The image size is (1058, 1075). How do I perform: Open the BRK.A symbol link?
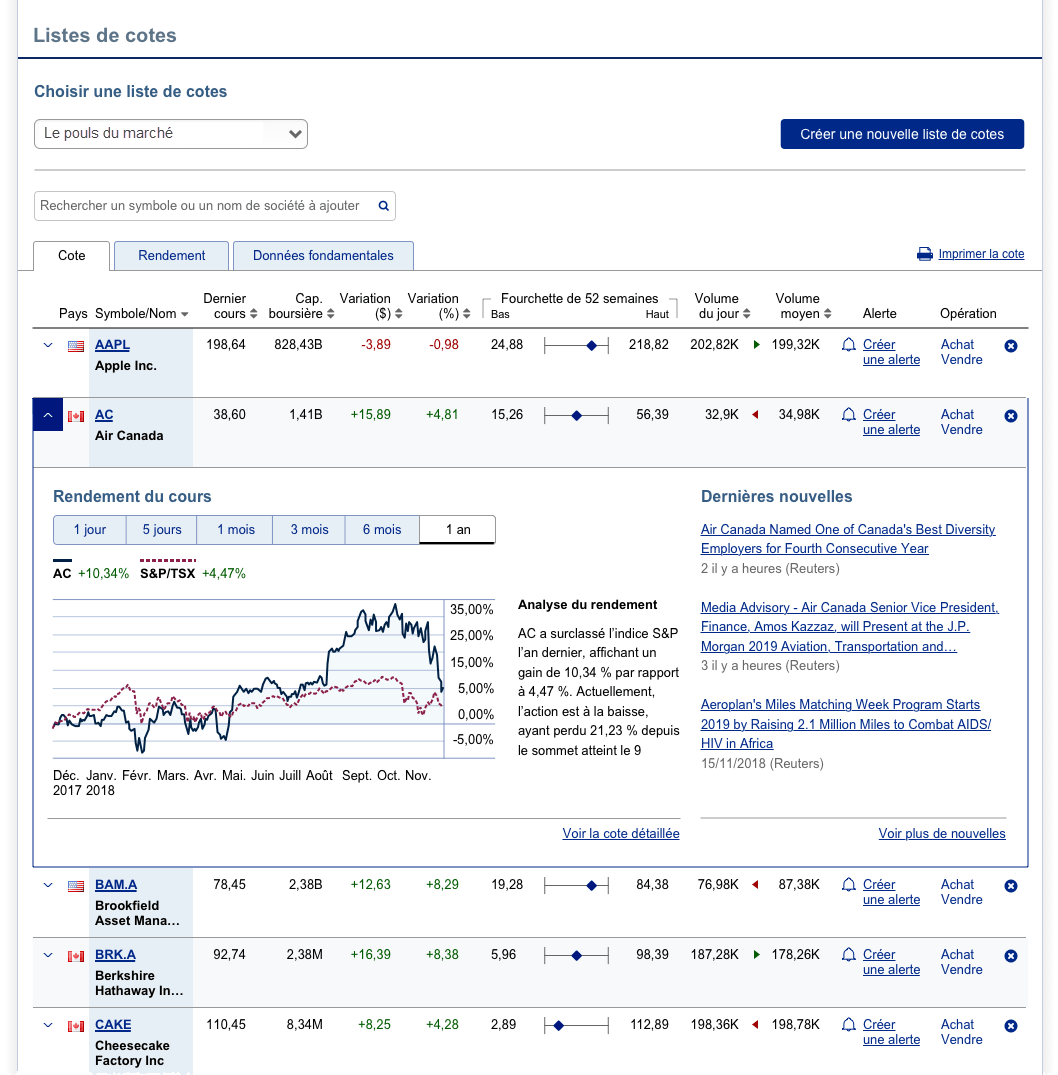tap(115, 955)
